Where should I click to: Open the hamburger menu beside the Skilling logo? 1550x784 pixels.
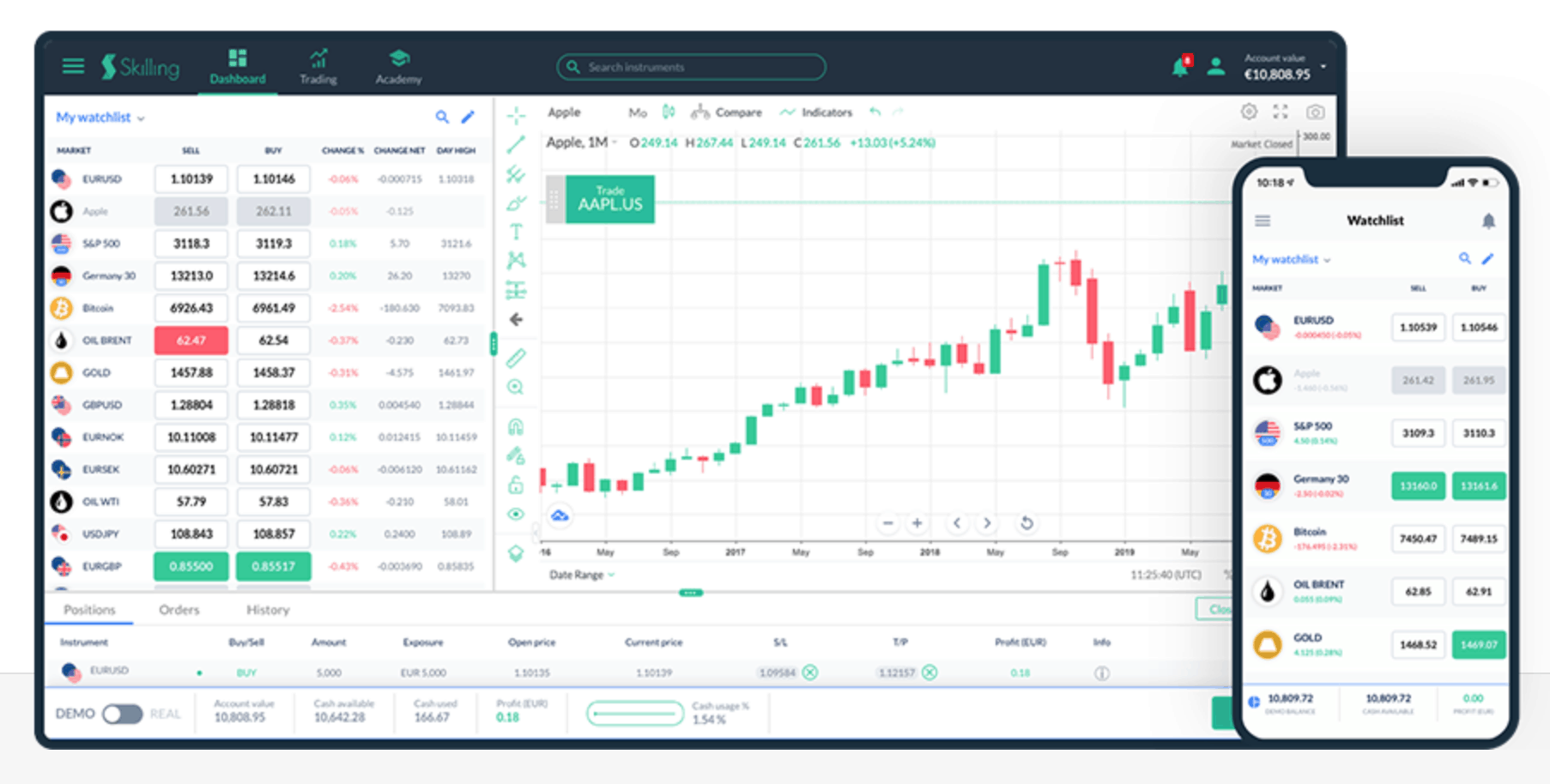click(x=73, y=66)
